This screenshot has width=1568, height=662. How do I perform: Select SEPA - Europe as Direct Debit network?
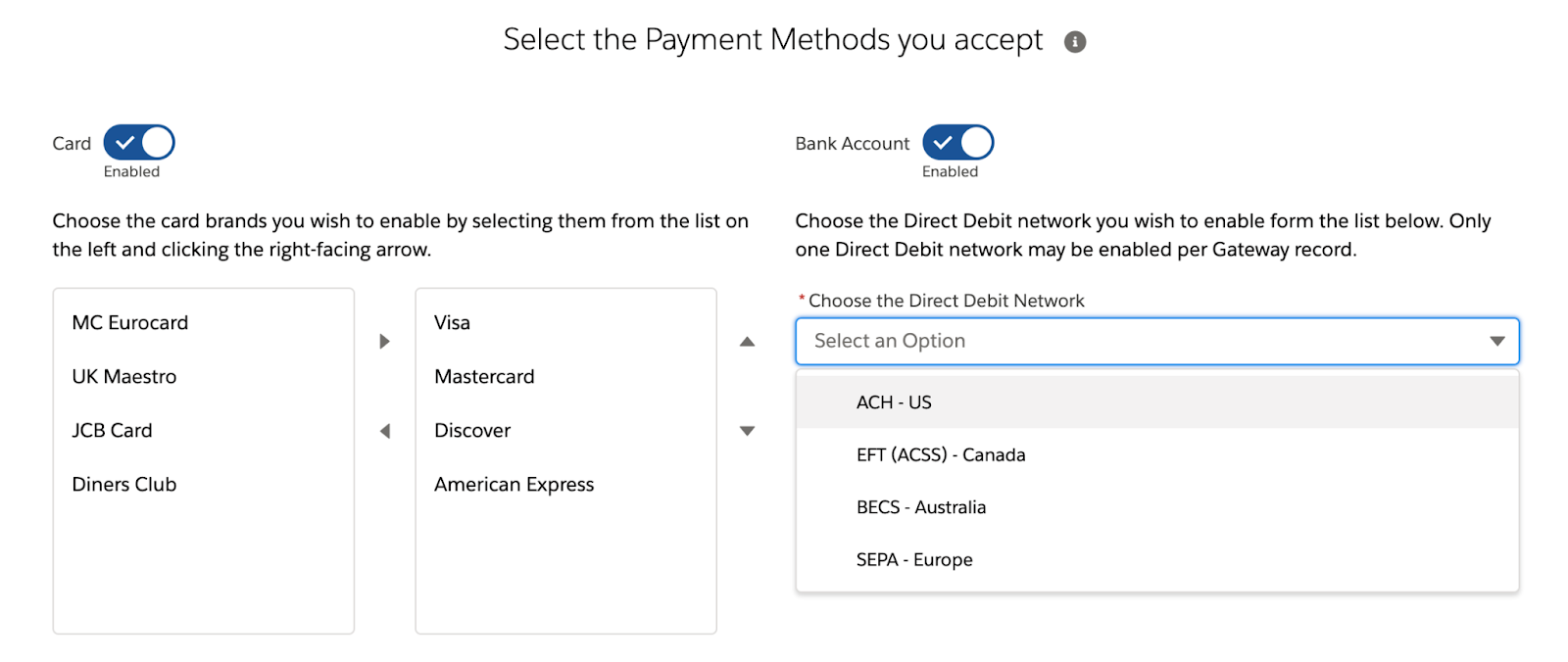[913, 559]
